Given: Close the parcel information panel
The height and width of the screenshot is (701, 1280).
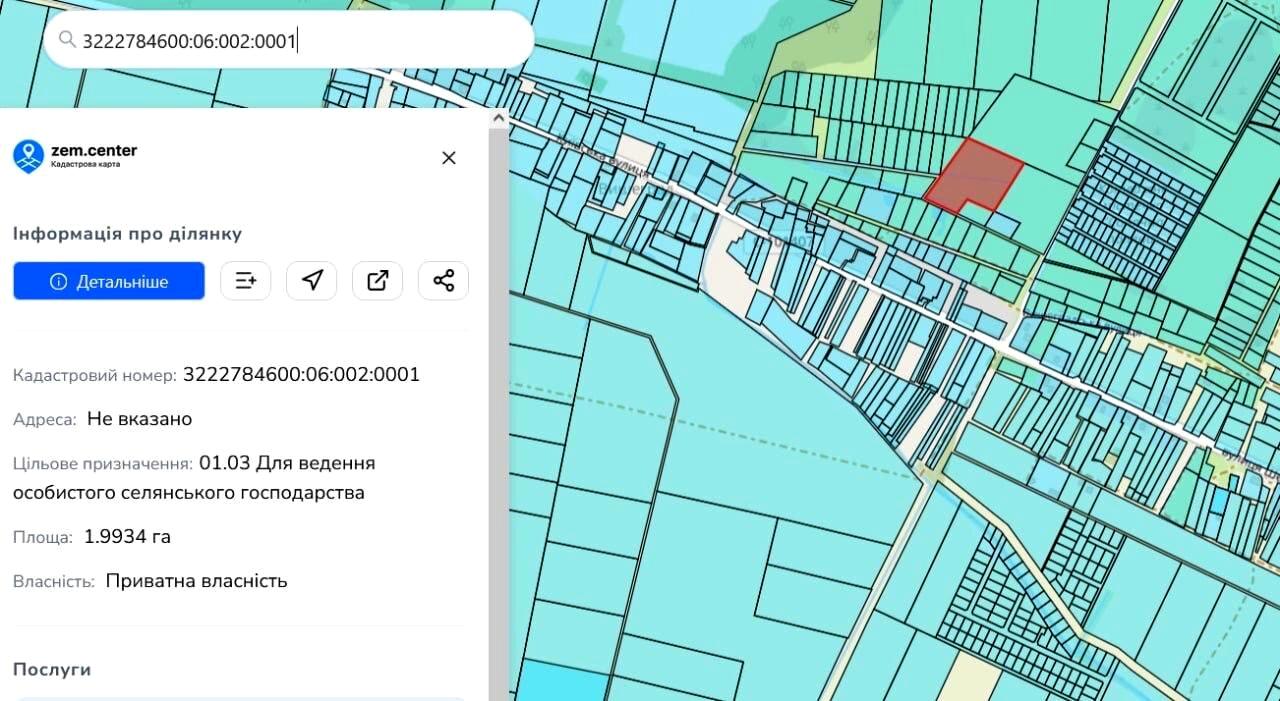Looking at the screenshot, I should (449, 157).
